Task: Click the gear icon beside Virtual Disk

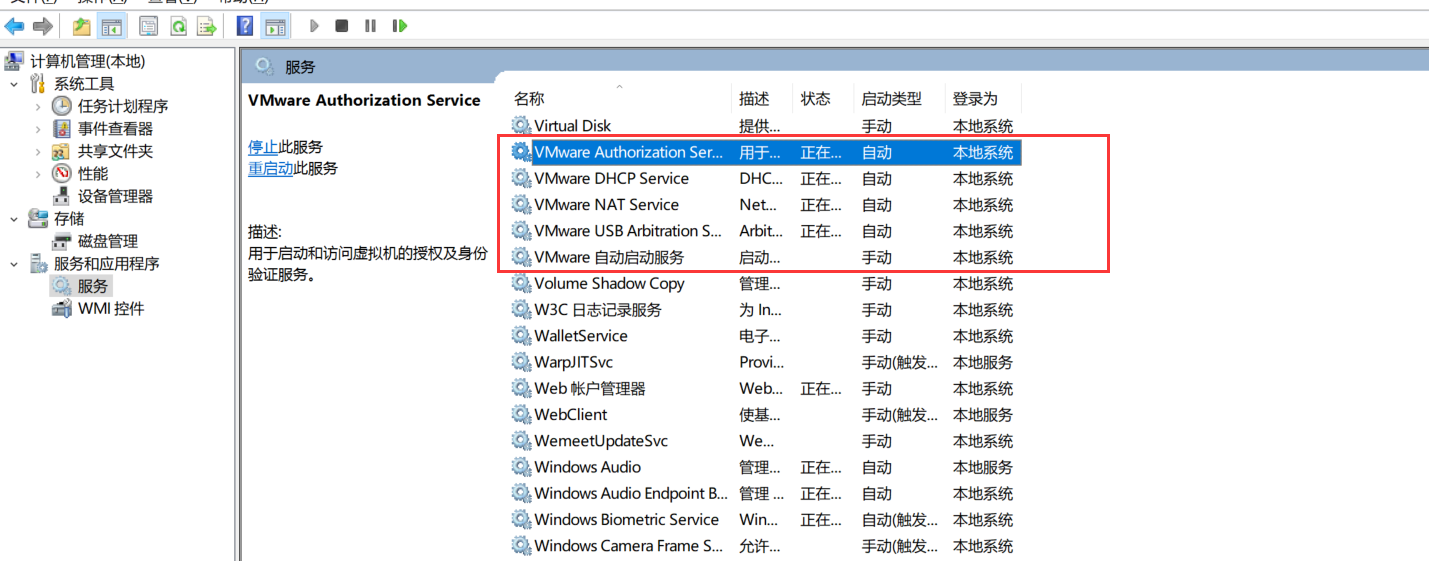Action: [x=521, y=125]
